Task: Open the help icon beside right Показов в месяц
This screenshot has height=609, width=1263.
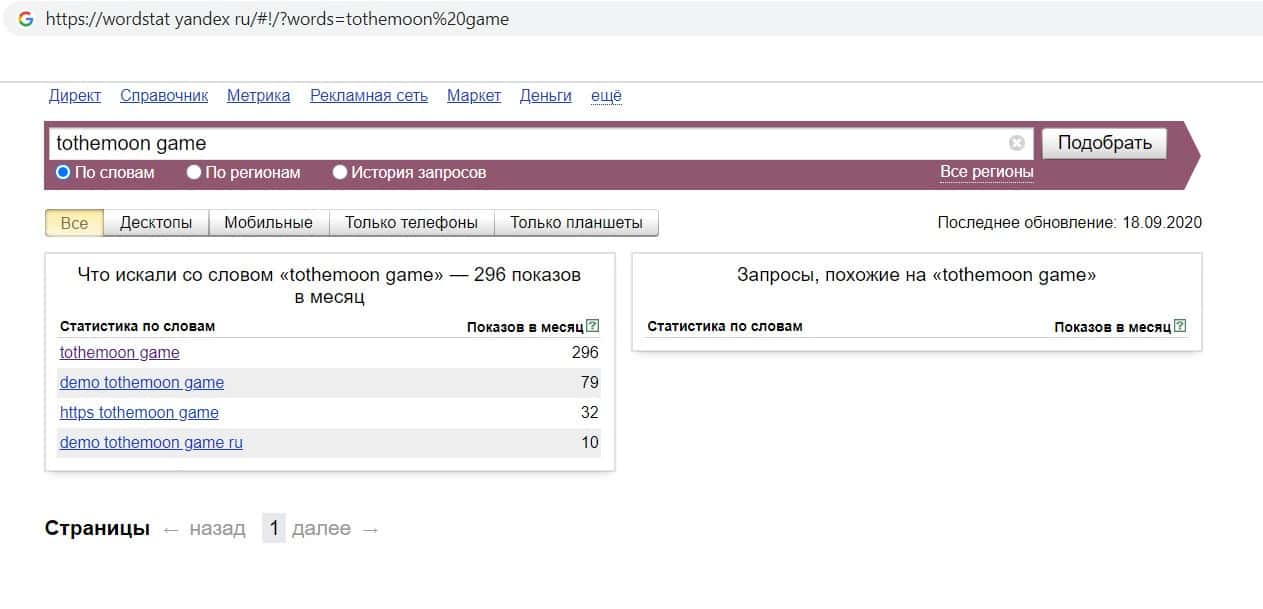Action: click(x=1180, y=326)
